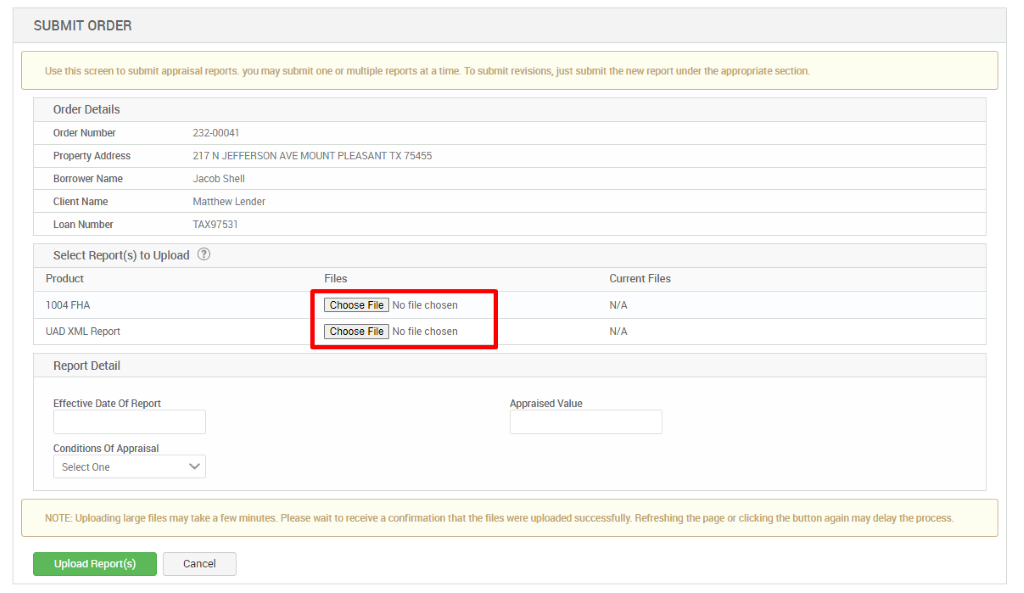Click the help icon beside Select Report(s) to Upload
The height and width of the screenshot is (593, 1024).
(204, 255)
